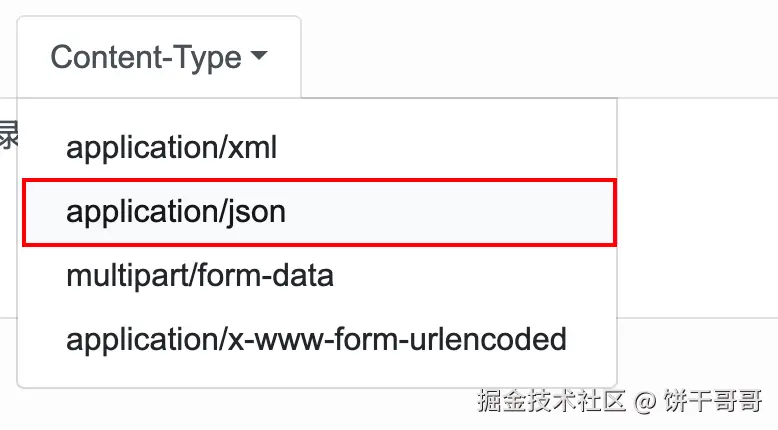This screenshot has width=778, height=430.
Task: Set the request body type to JSON
Action: click(x=320, y=212)
